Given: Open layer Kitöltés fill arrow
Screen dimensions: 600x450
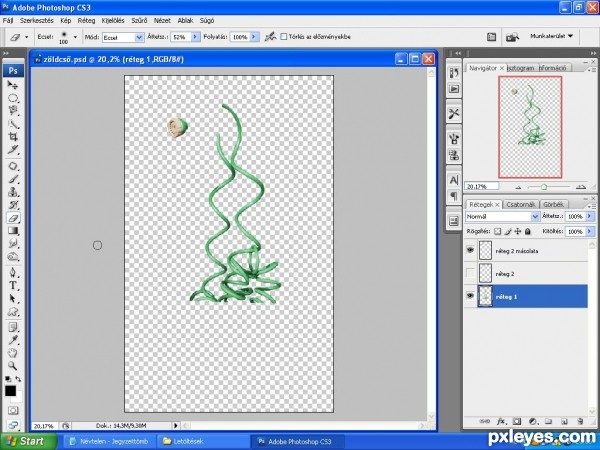Looking at the screenshot, I should pyautogui.click(x=590, y=232).
